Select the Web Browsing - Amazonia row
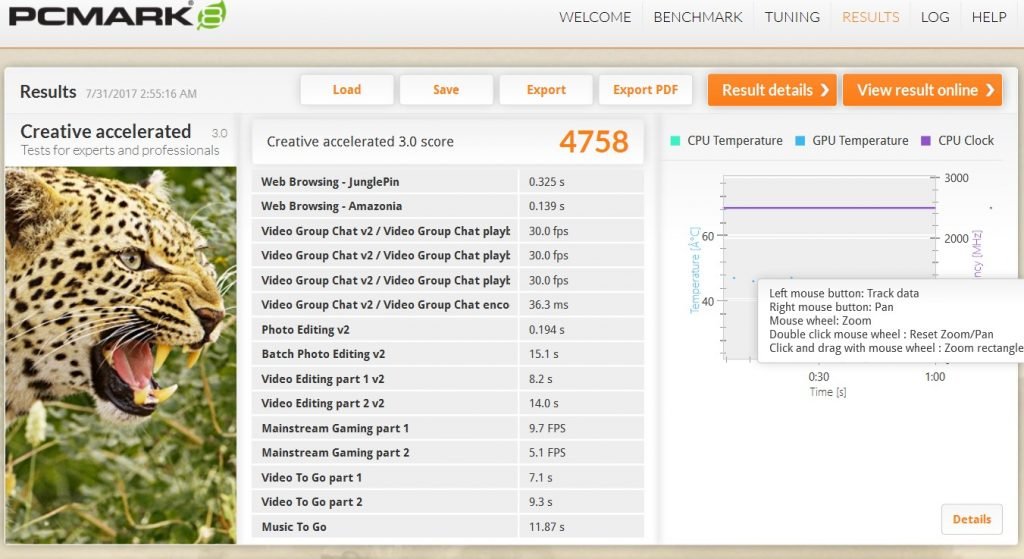Image resolution: width=1024 pixels, height=559 pixels. click(447, 206)
